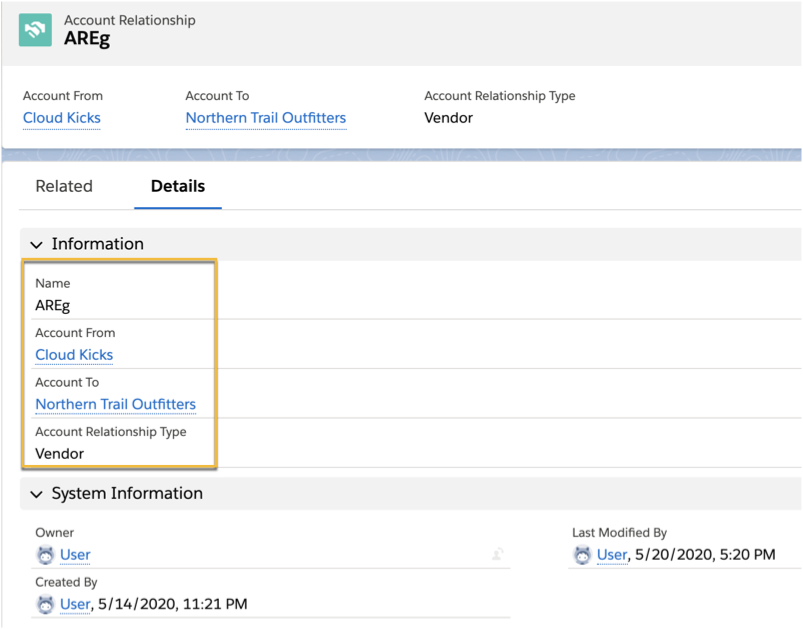This screenshot has width=803, height=629.
Task: Collapse the Information section chevron
Action: coord(37,244)
